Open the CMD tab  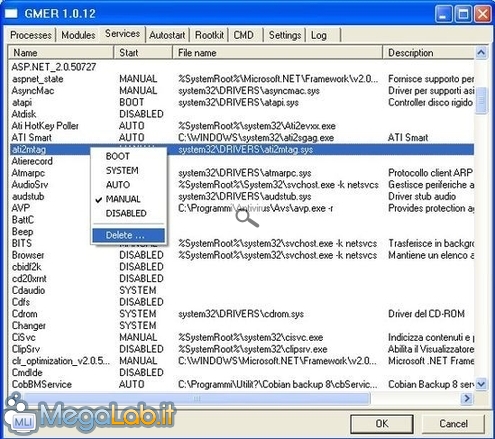[243, 35]
